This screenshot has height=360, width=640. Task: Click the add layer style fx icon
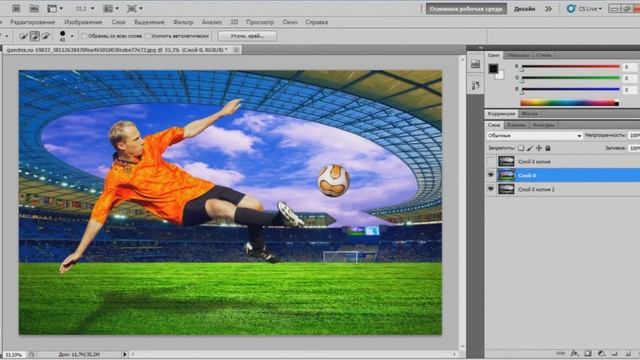575,353
